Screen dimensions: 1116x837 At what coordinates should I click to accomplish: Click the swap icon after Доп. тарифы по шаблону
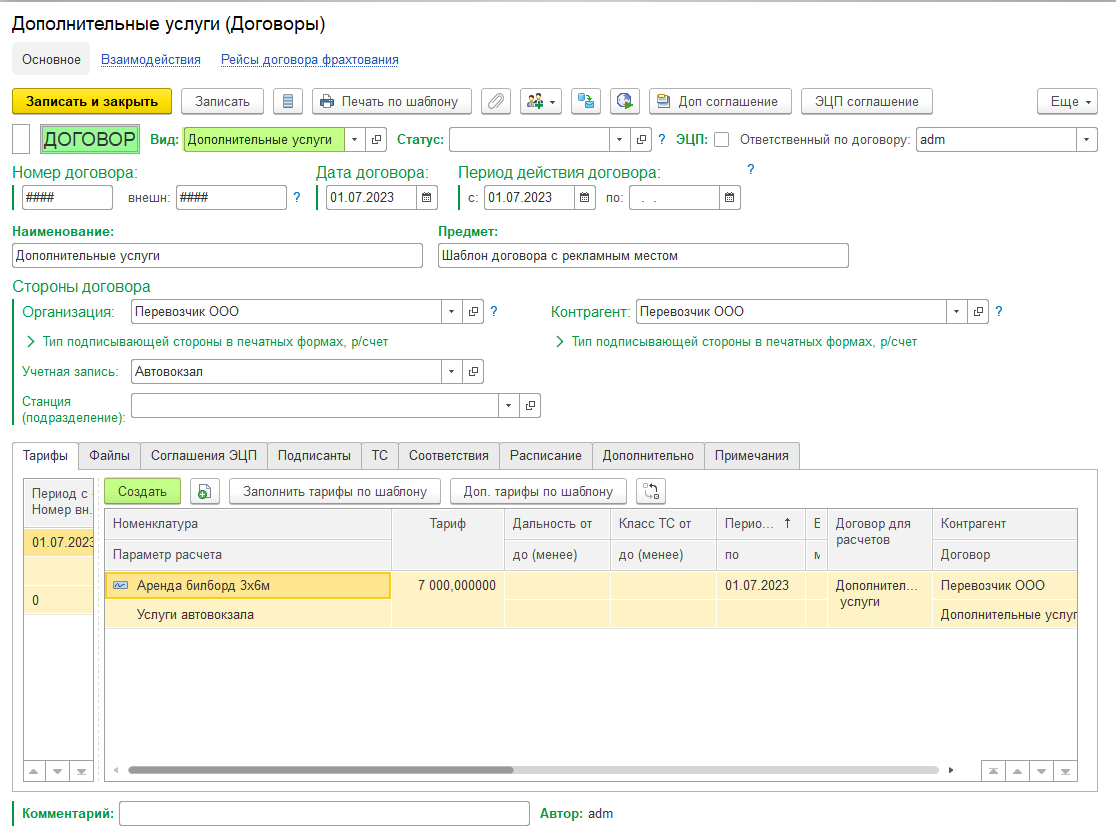click(x=650, y=491)
